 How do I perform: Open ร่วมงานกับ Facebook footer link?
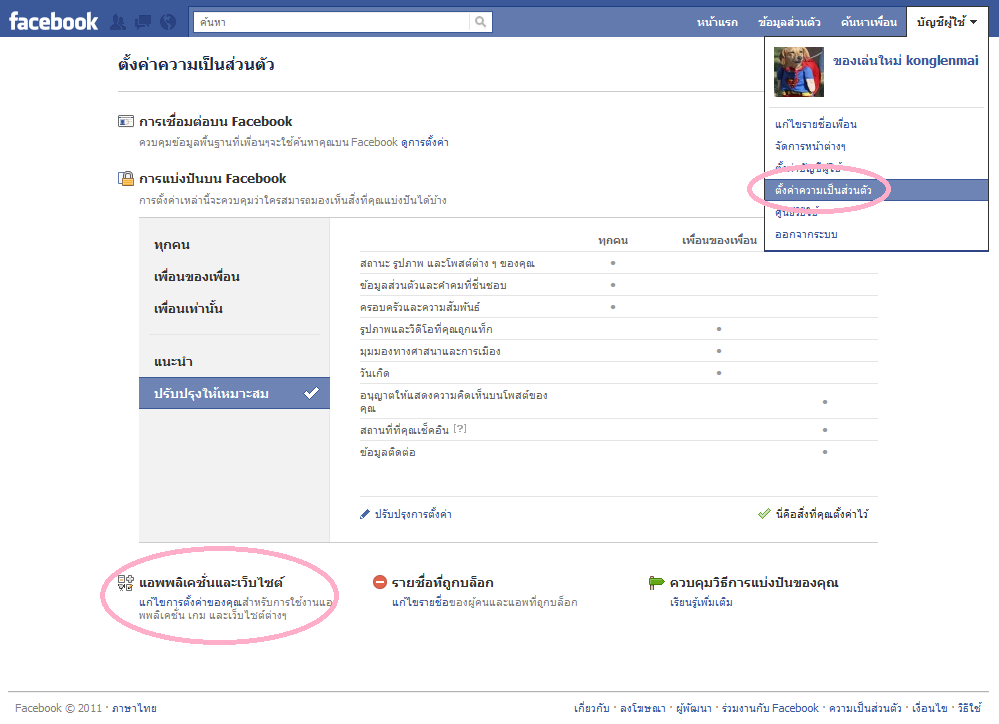click(770, 708)
